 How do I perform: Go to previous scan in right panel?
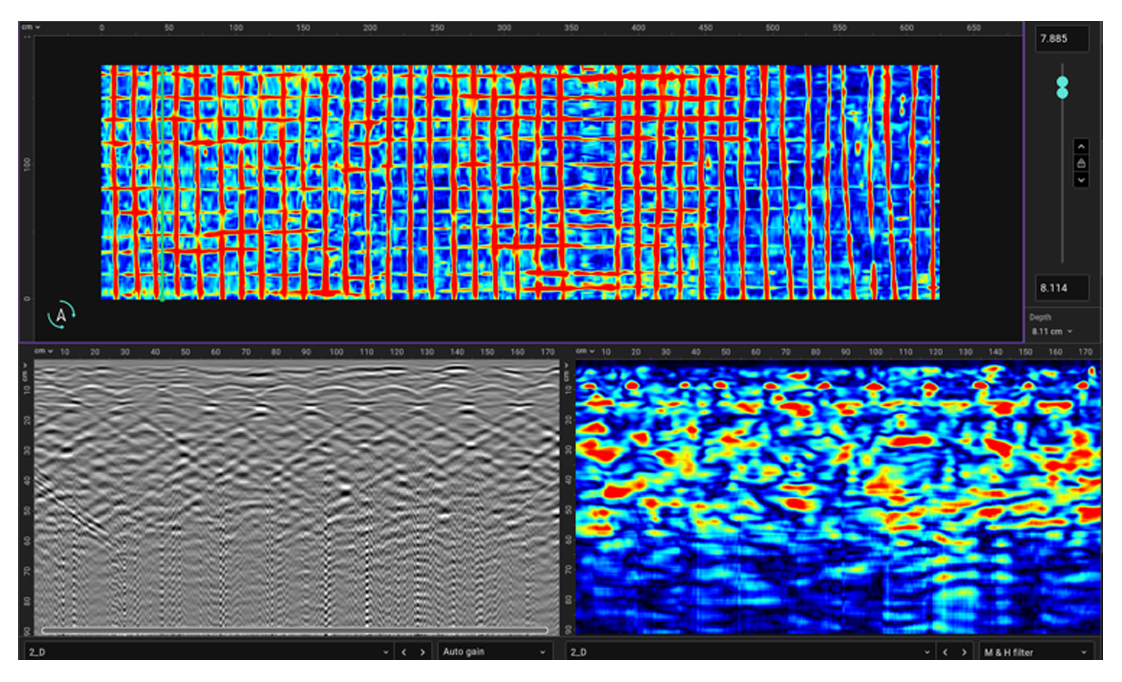[943, 652]
